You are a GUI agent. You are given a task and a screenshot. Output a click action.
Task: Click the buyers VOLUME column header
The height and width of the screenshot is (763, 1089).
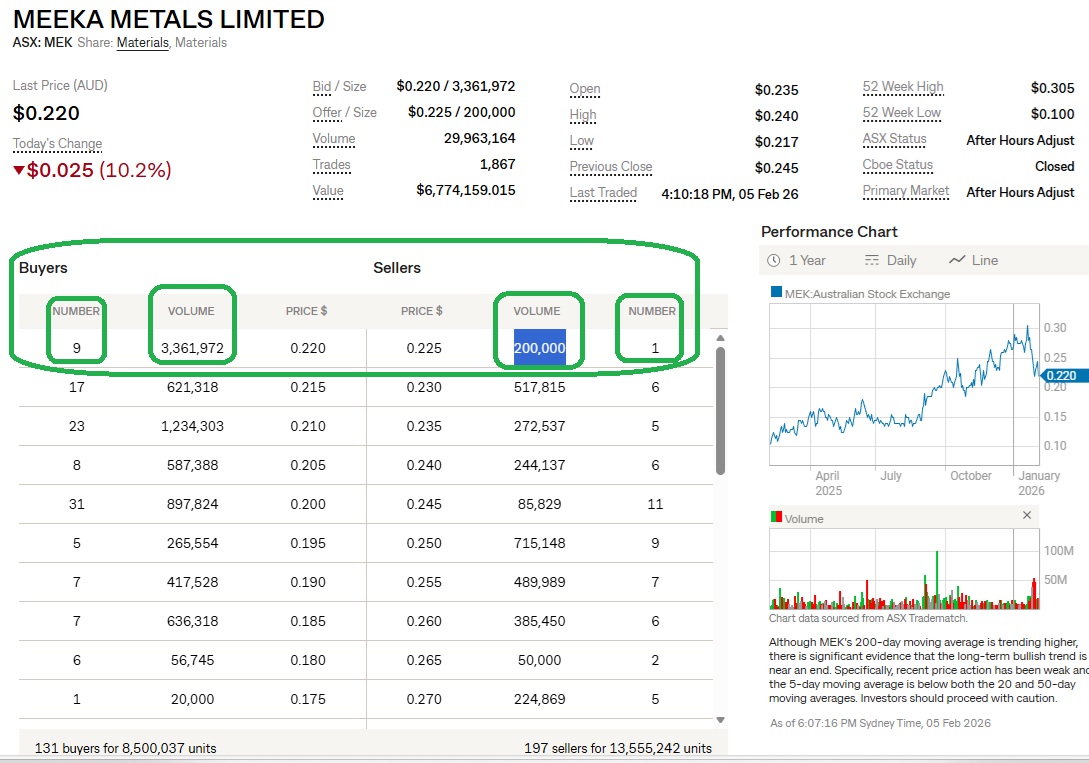click(191, 311)
